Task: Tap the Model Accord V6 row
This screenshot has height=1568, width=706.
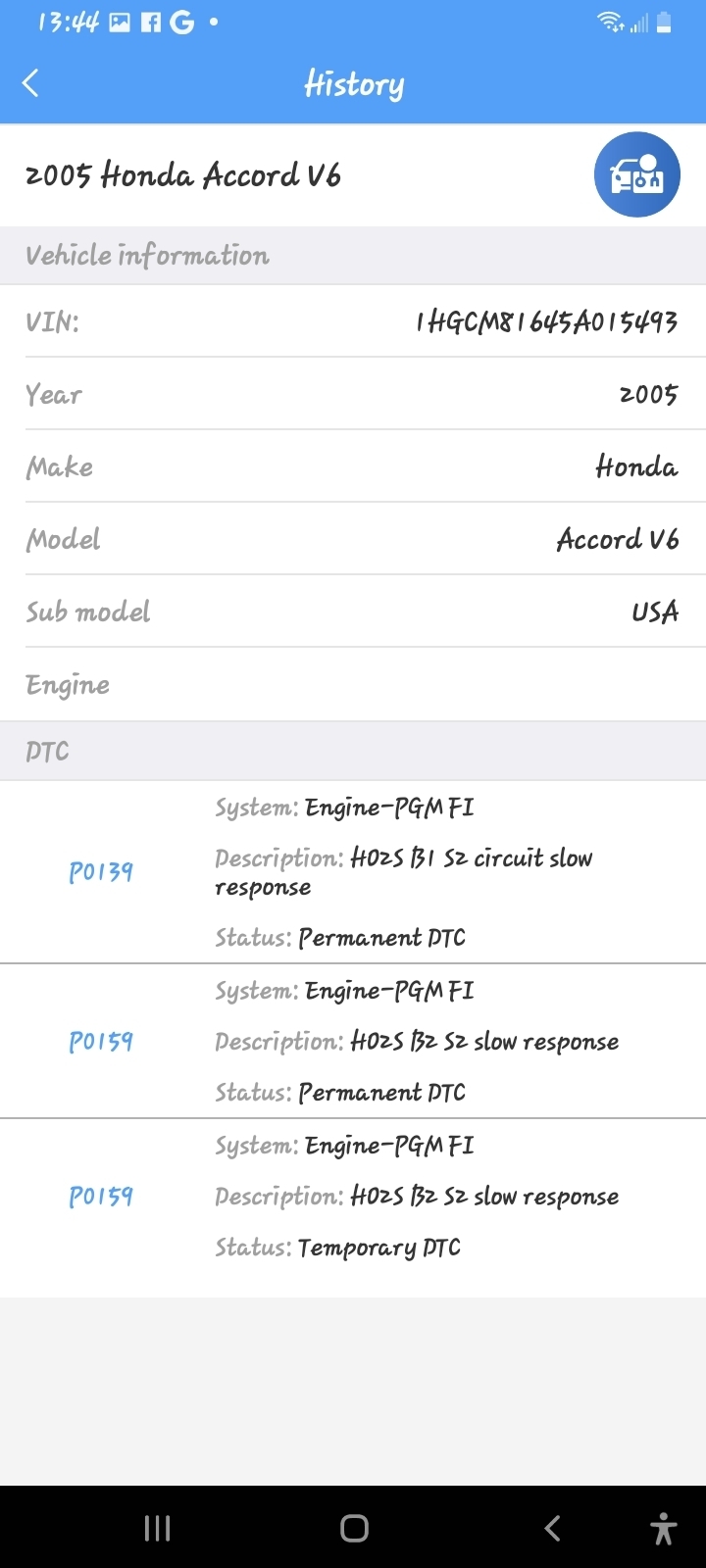Action: (353, 539)
